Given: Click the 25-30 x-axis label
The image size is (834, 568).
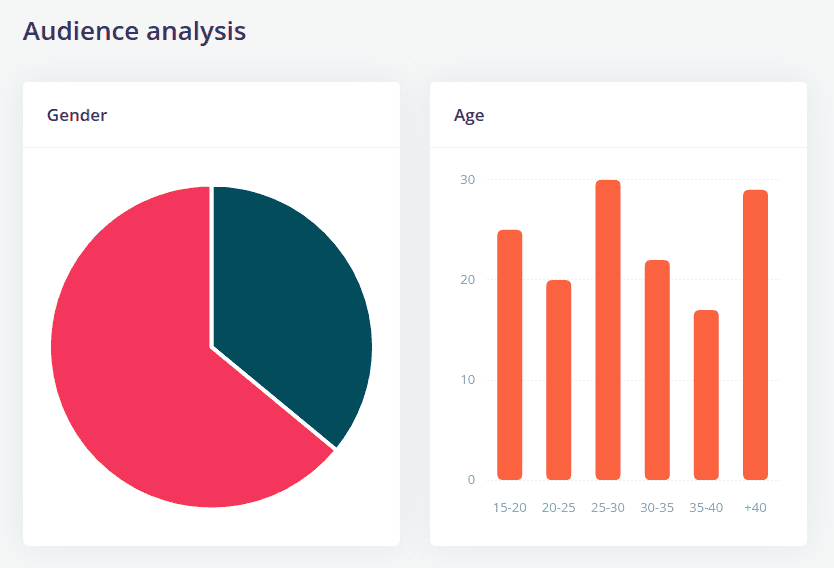Looking at the screenshot, I should tap(608, 508).
